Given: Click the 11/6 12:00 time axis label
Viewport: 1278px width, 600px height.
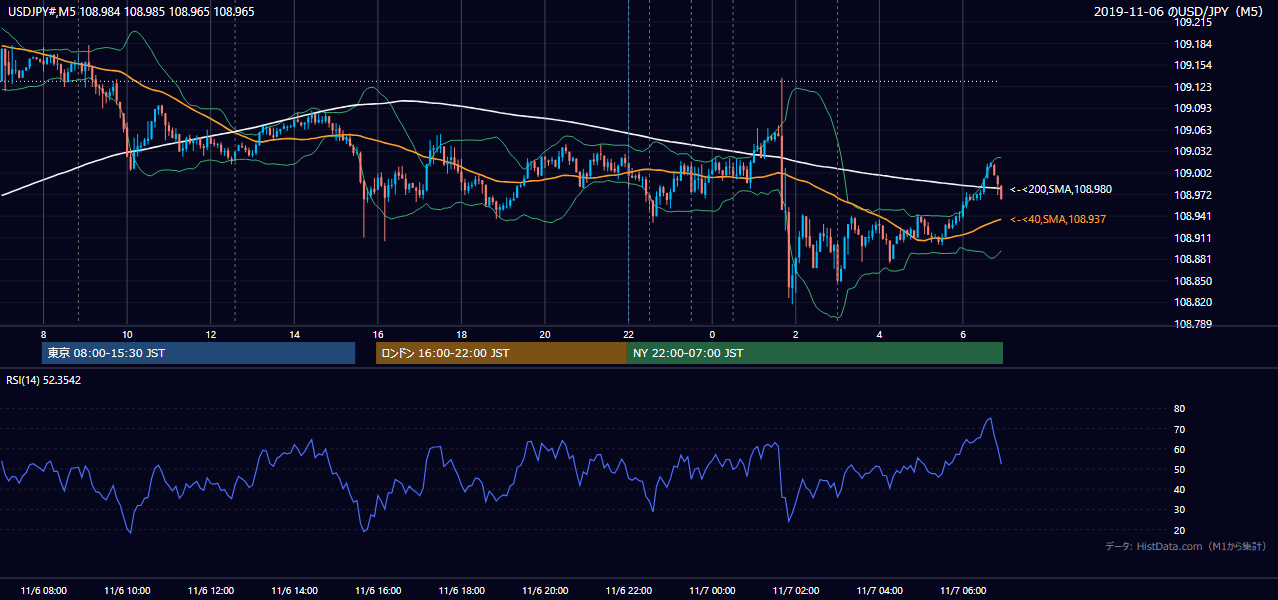Looking at the screenshot, I should click(210, 591).
